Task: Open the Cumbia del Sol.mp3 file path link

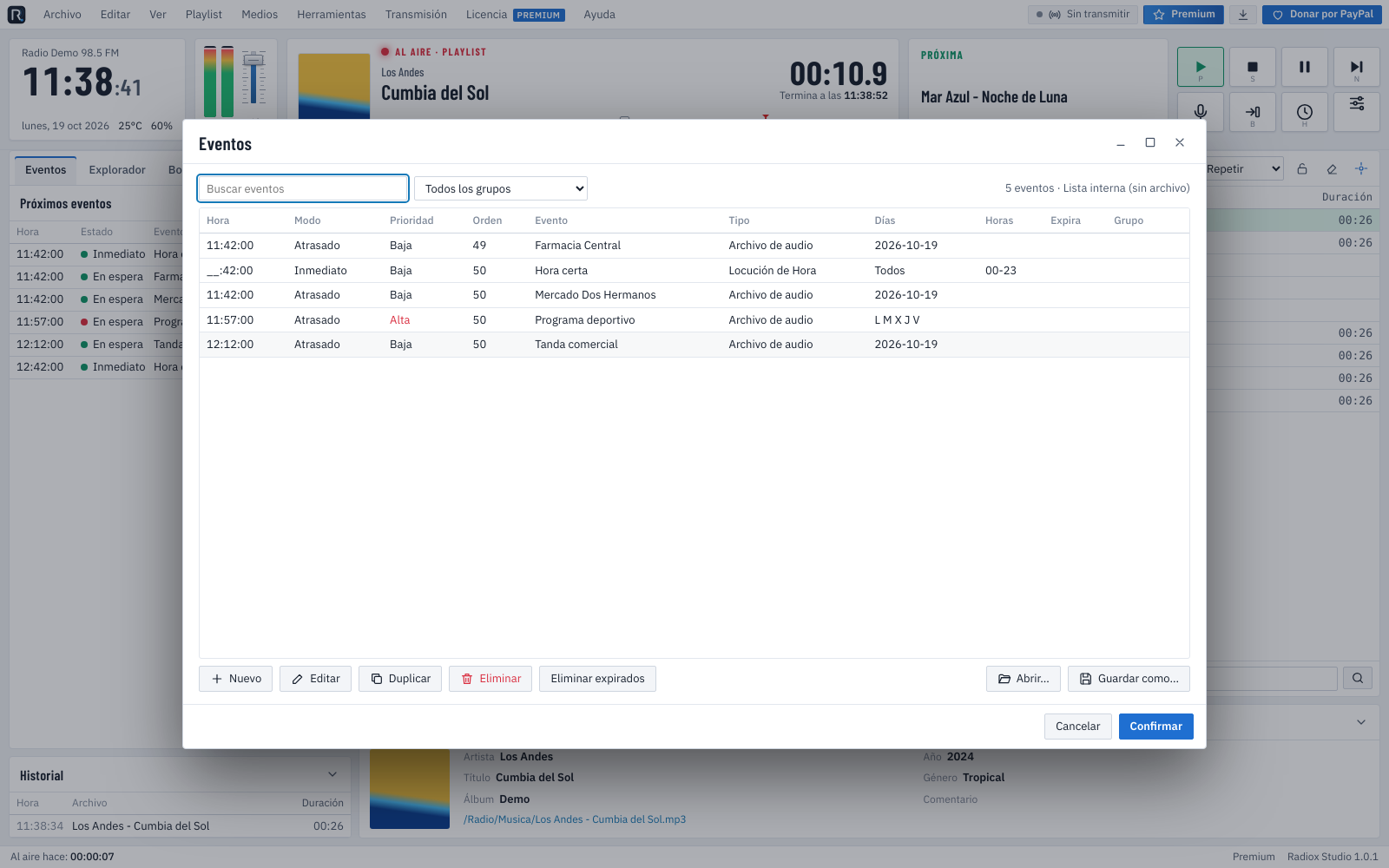Action: point(575,819)
